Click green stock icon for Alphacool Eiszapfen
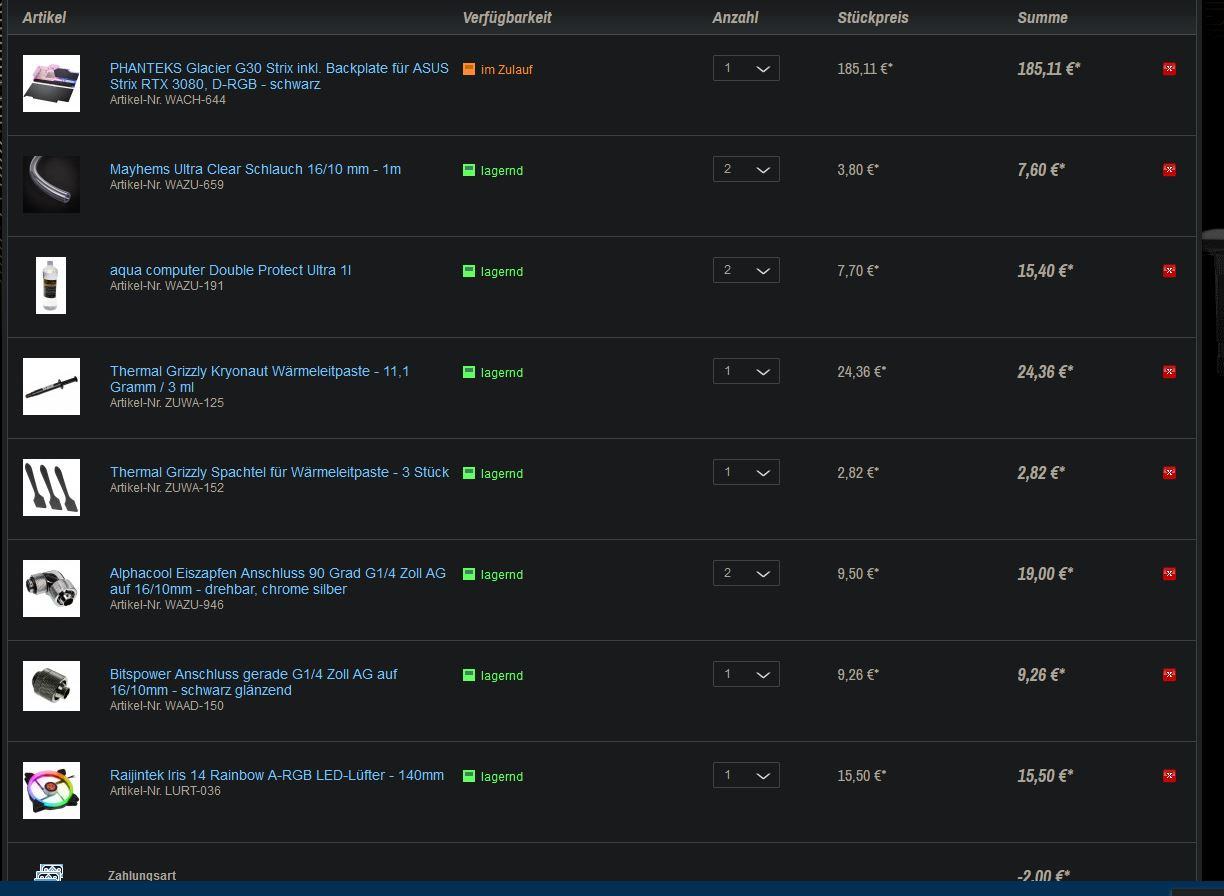Screen dimensions: 1224x896 coord(469,574)
